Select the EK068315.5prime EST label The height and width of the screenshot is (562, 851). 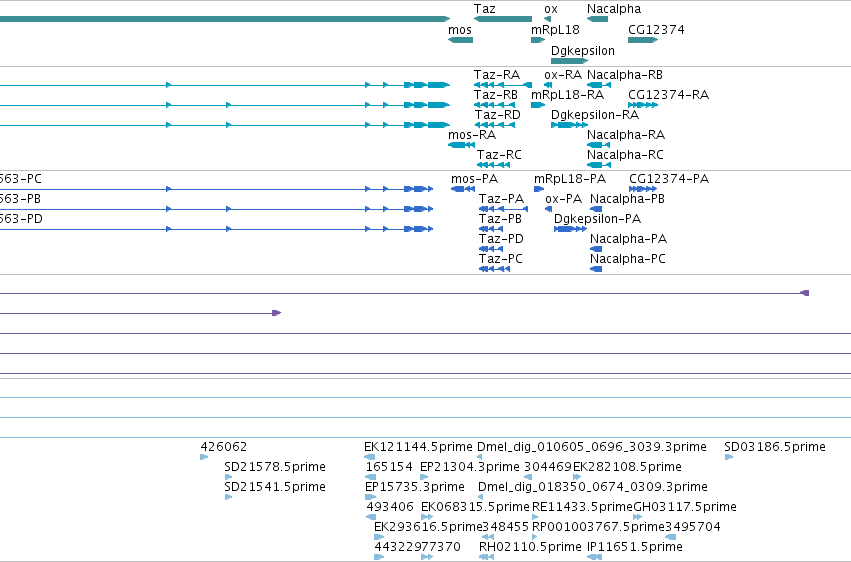[x=475, y=507]
